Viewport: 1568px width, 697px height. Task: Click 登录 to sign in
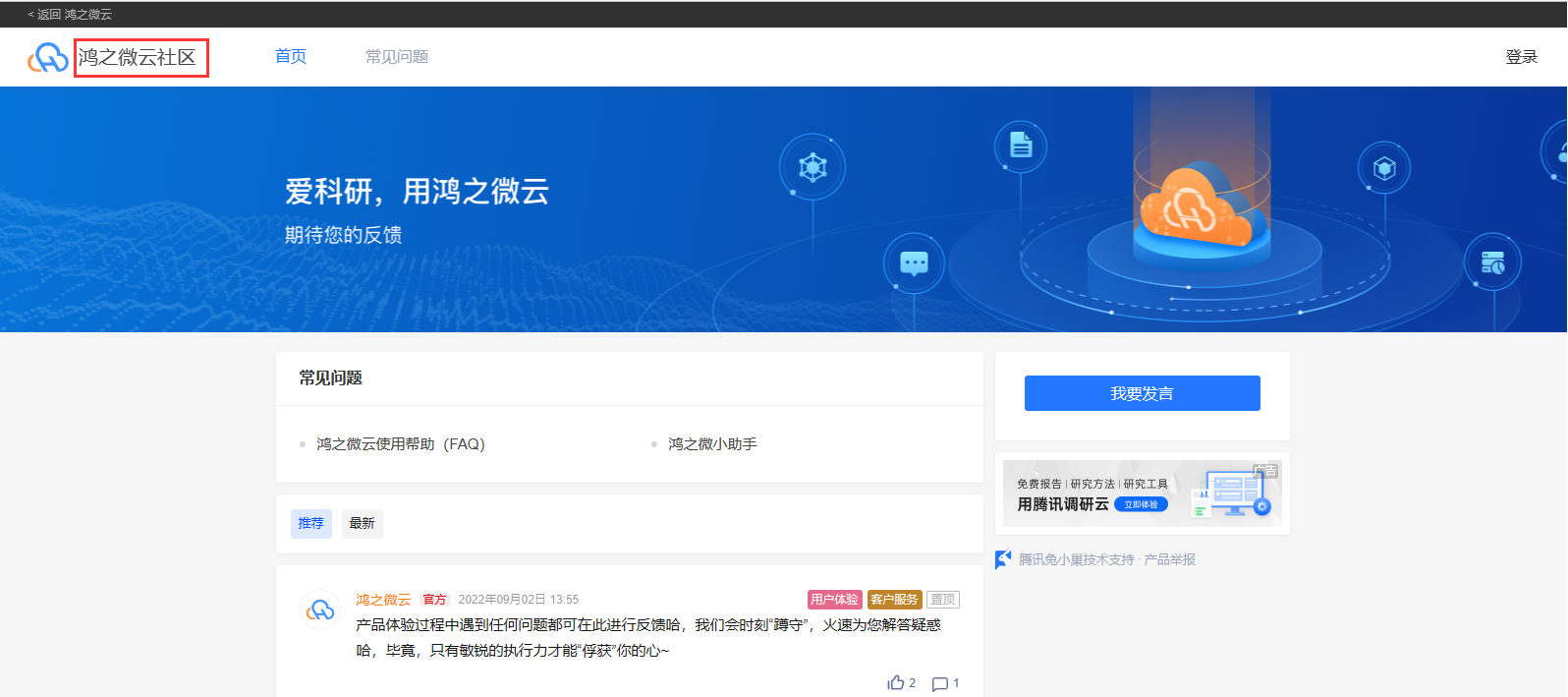pos(1521,57)
